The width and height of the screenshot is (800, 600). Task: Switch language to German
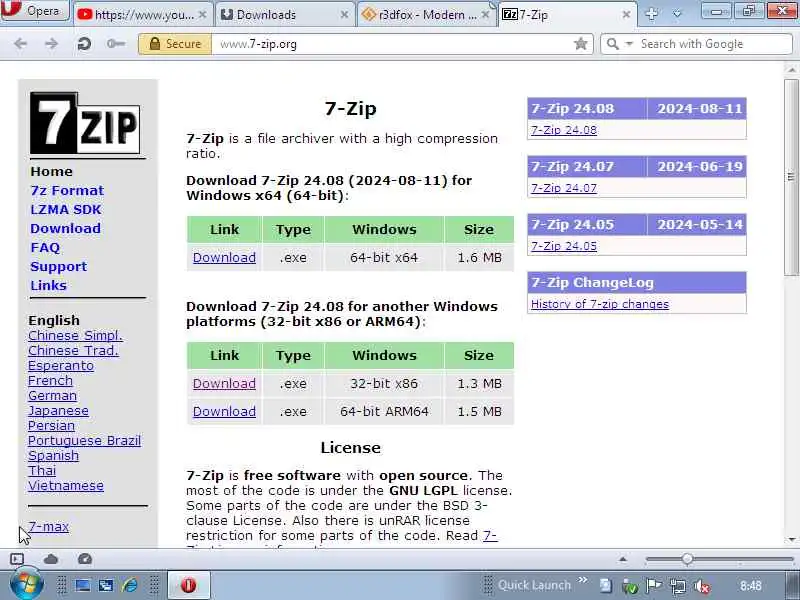[53, 395]
